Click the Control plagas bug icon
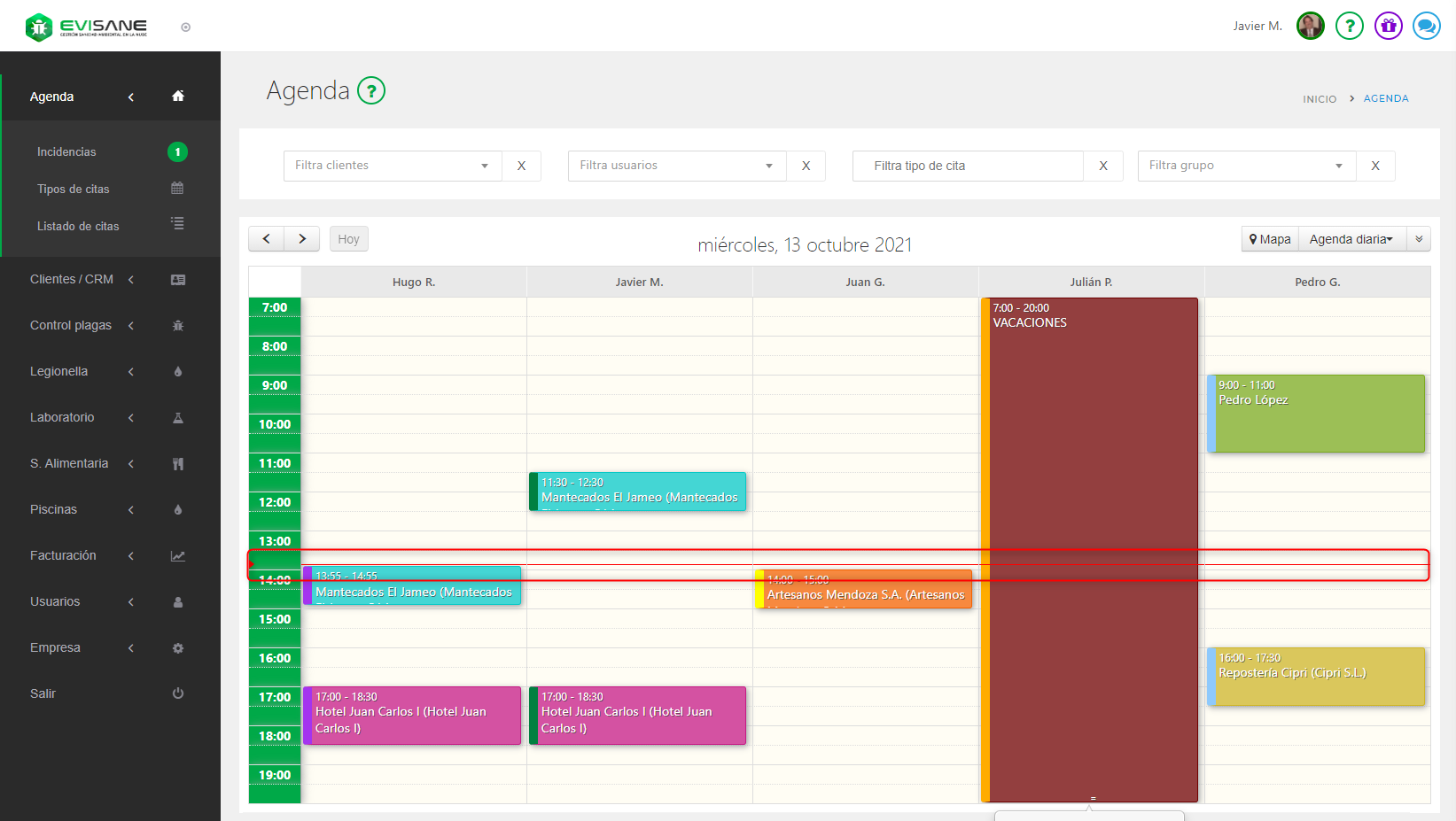Image resolution: width=1456 pixels, height=821 pixels. click(x=178, y=326)
